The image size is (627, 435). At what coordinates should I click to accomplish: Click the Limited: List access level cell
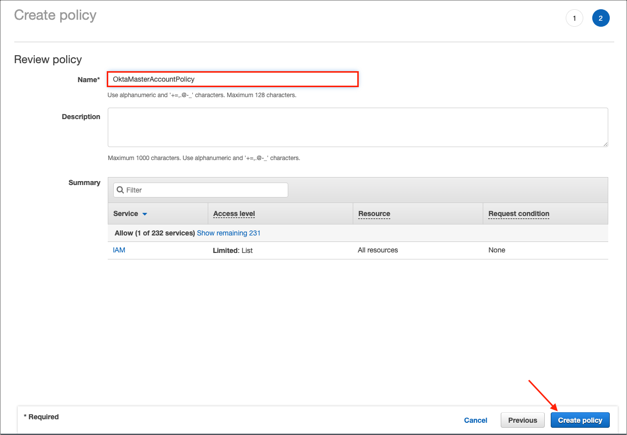point(233,250)
